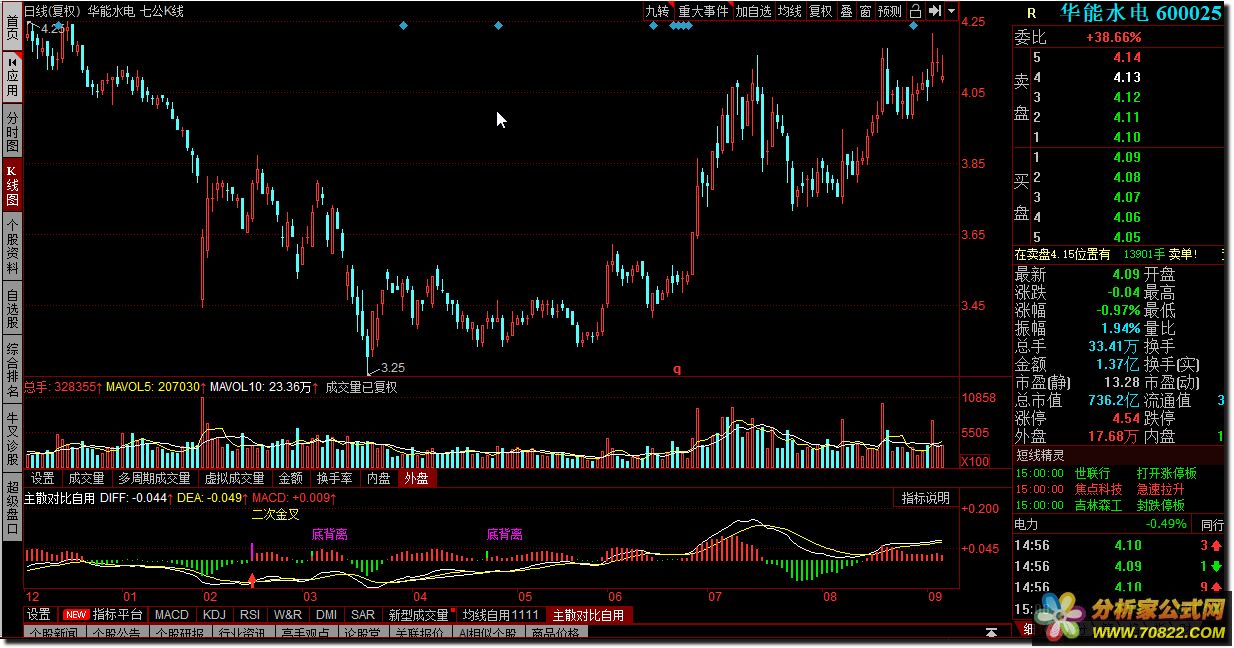Switch indicator to MACD
The width and height of the screenshot is (1234, 648).
click(171, 614)
